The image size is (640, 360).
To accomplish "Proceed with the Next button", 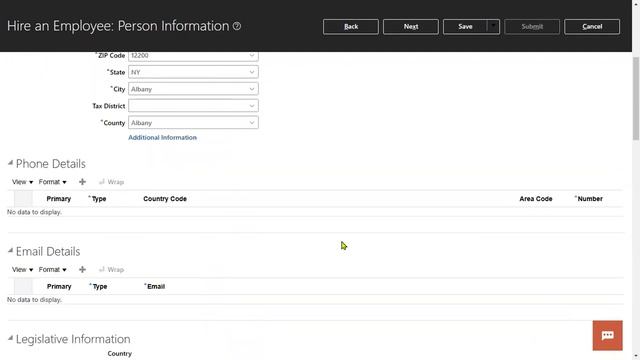I will pyautogui.click(x=411, y=27).
